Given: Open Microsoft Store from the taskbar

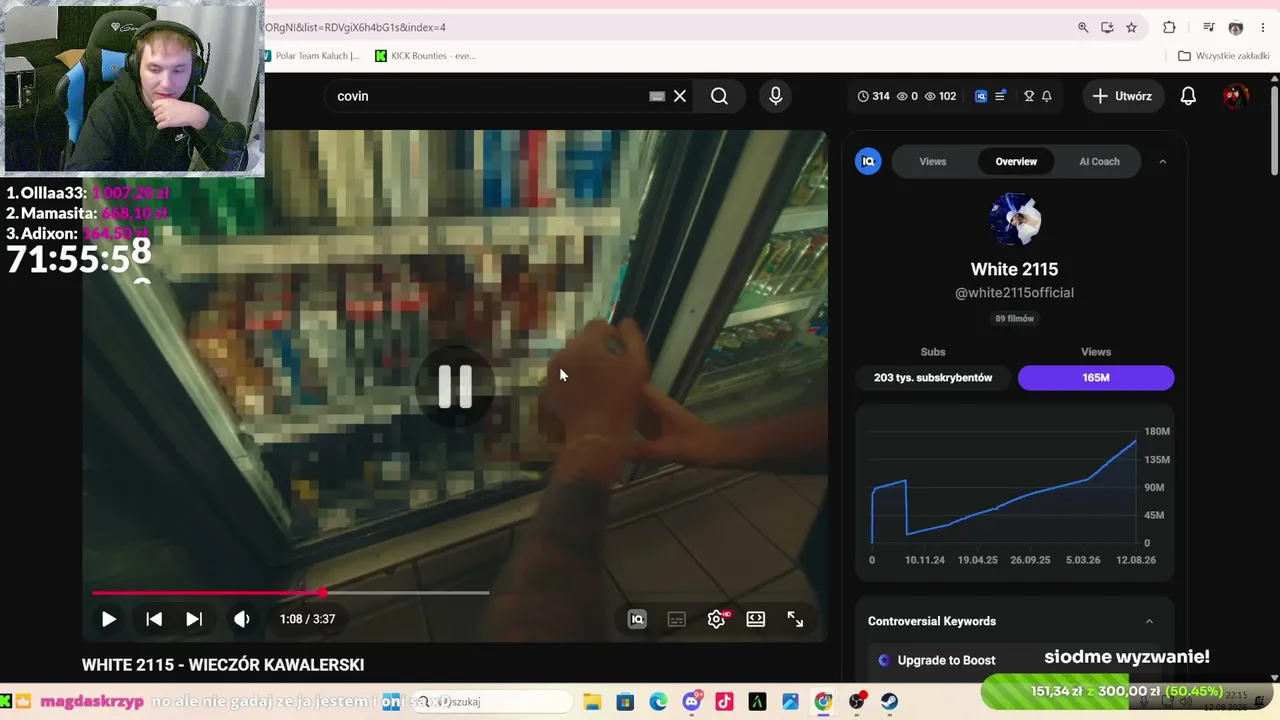Looking at the screenshot, I should pyautogui.click(x=625, y=702).
